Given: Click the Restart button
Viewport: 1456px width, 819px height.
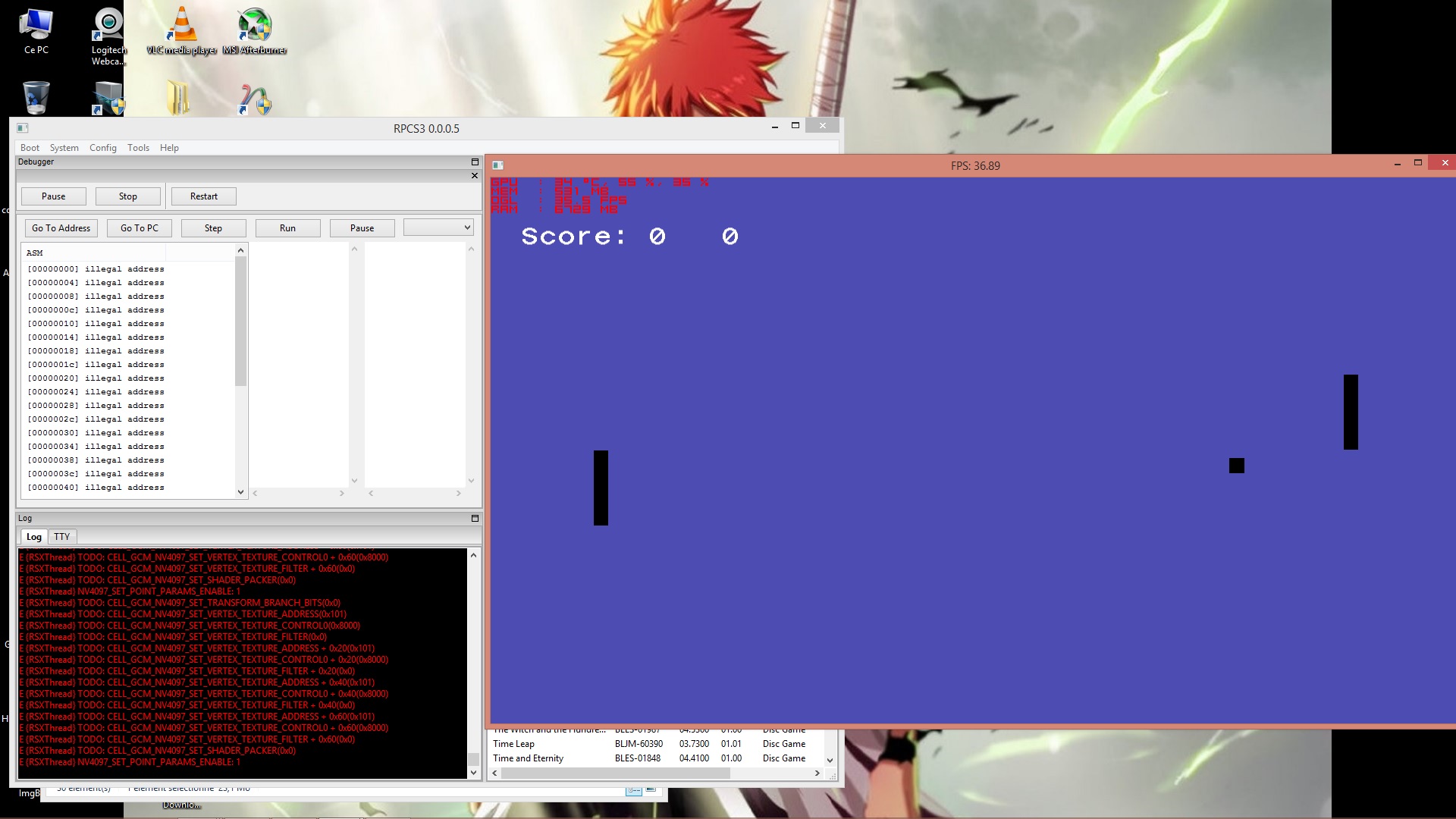Looking at the screenshot, I should (203, 196).
